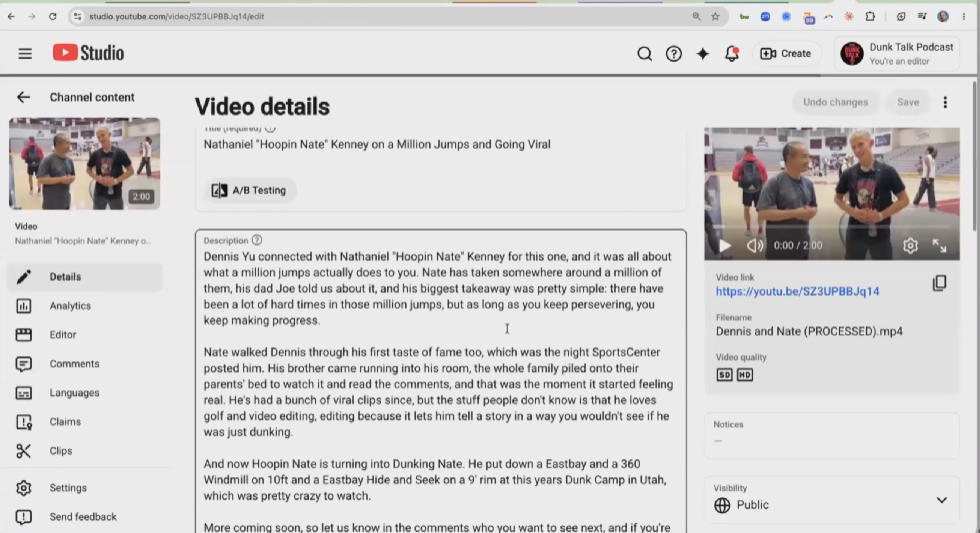The width and height of the screenshot is (980, 533).
Task: Open the three-dot more options menu
Action: tap(945, 102)
